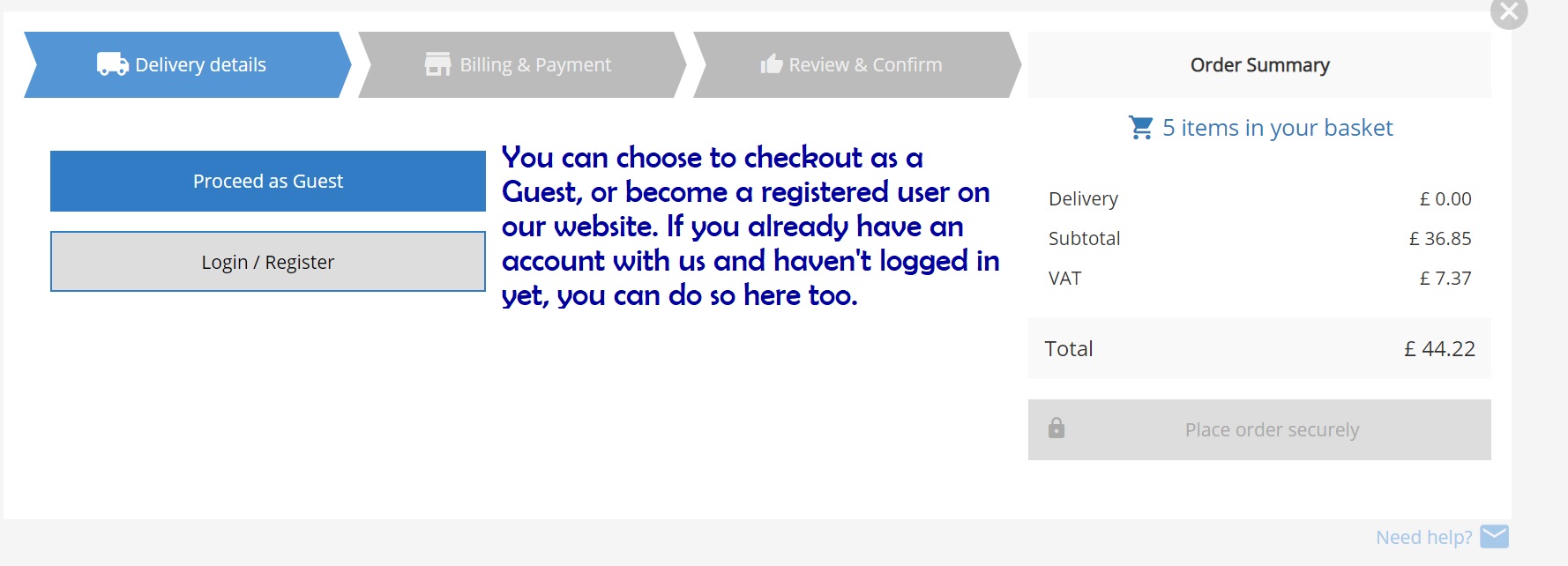Click the Total amount £ 44.22
This screenshot has width=1568, height=566.
(x=1439, y=349)
